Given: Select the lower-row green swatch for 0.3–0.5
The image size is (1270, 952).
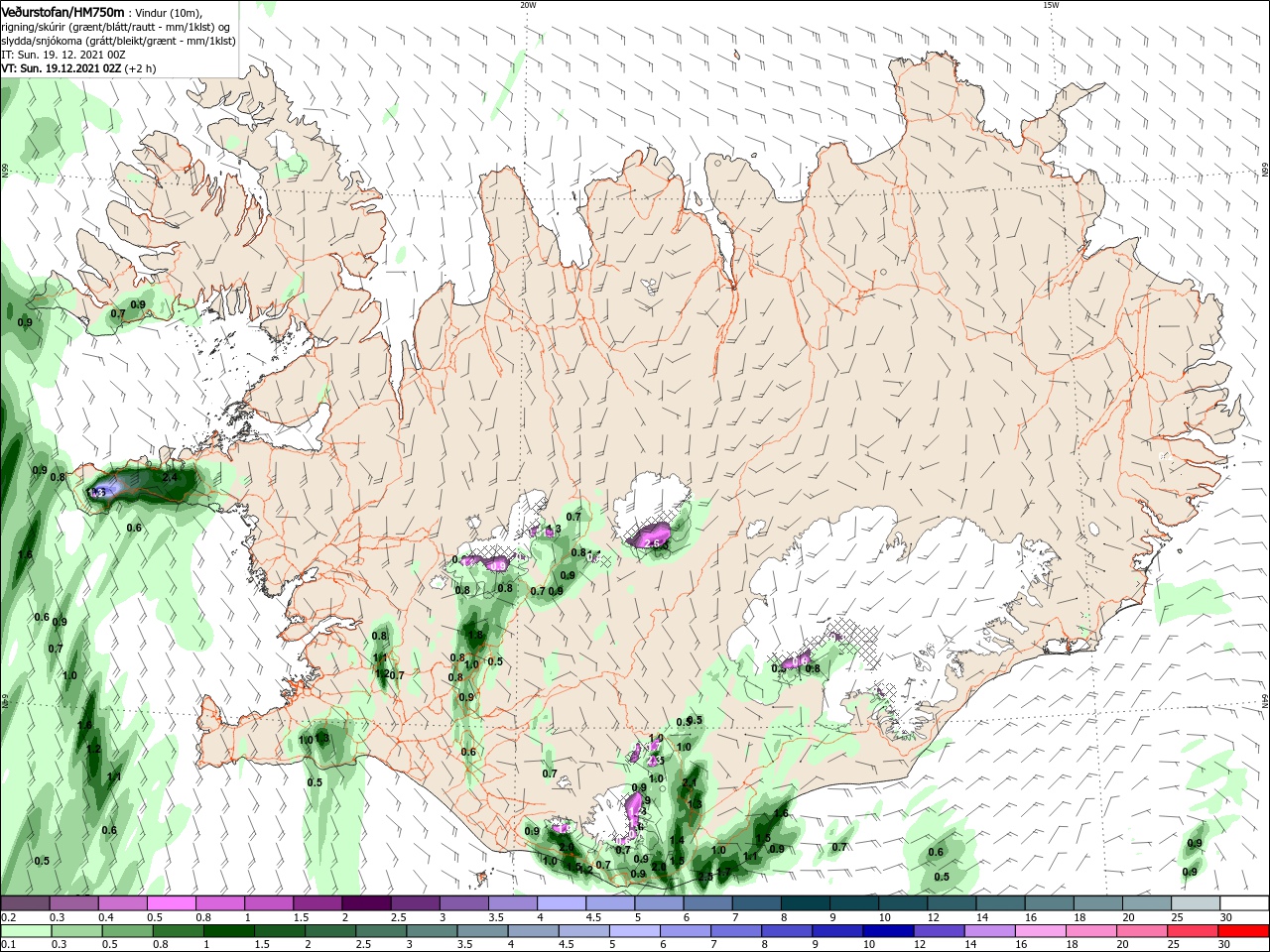Looking at the screenshot, I should [75, 931].
